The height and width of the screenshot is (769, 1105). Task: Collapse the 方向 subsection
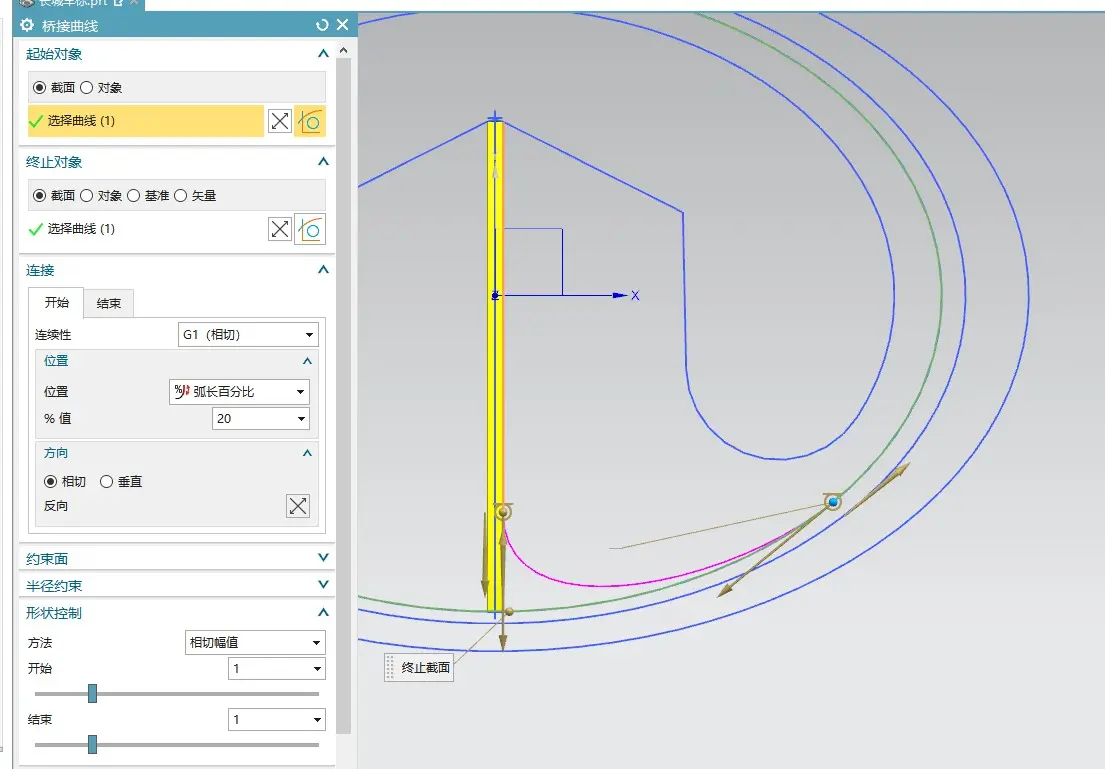[307, 453]
